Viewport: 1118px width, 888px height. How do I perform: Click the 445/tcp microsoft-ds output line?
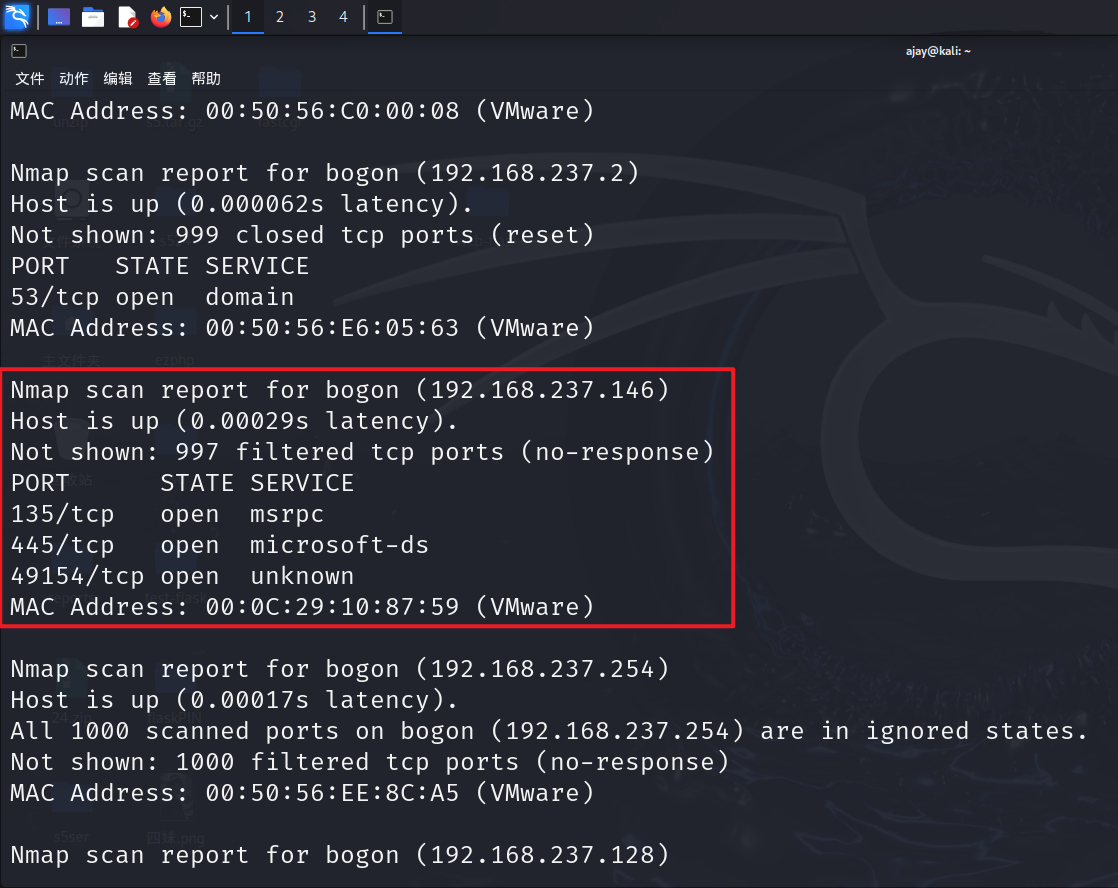point(219,545)
